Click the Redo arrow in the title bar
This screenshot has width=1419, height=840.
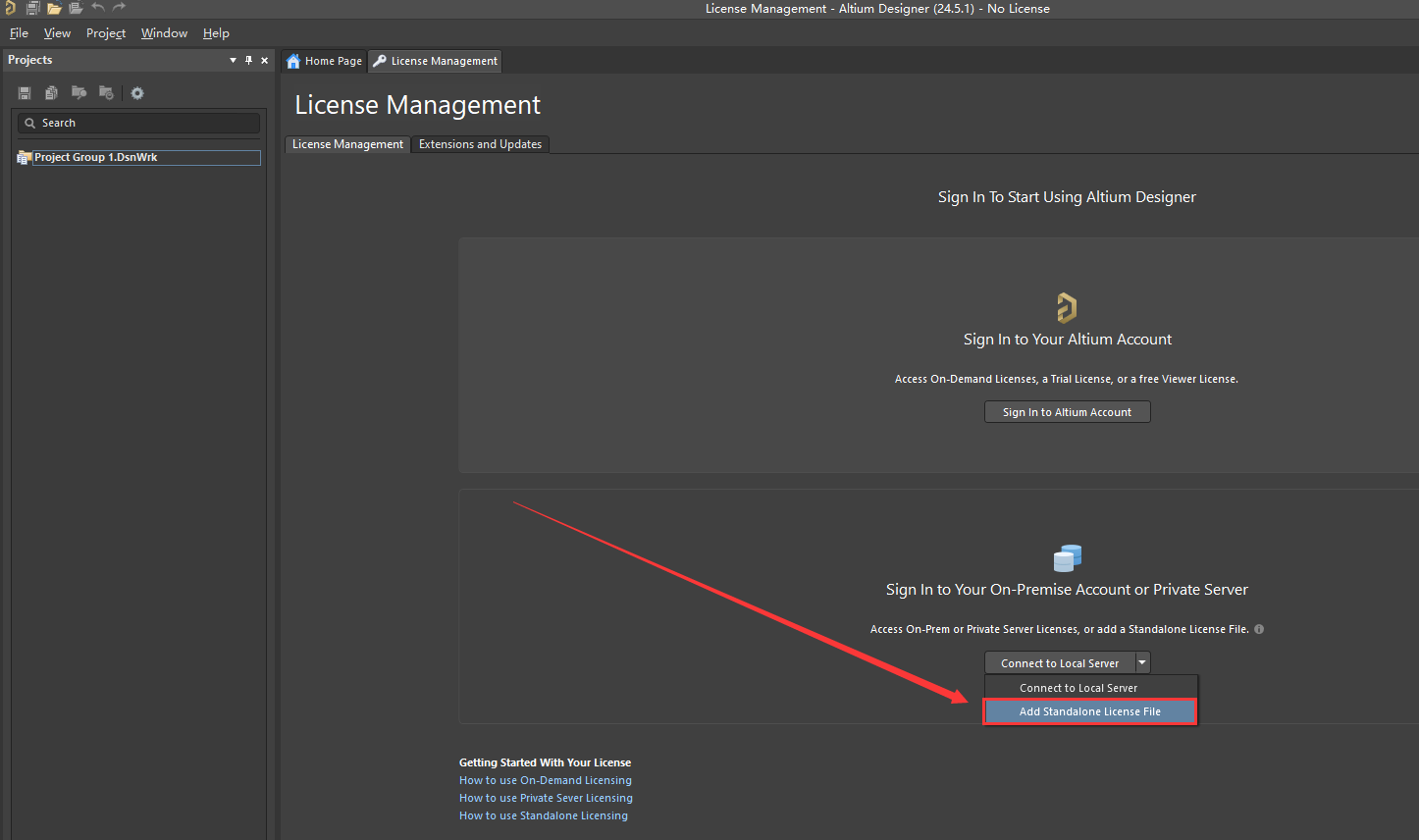point(119,8)
